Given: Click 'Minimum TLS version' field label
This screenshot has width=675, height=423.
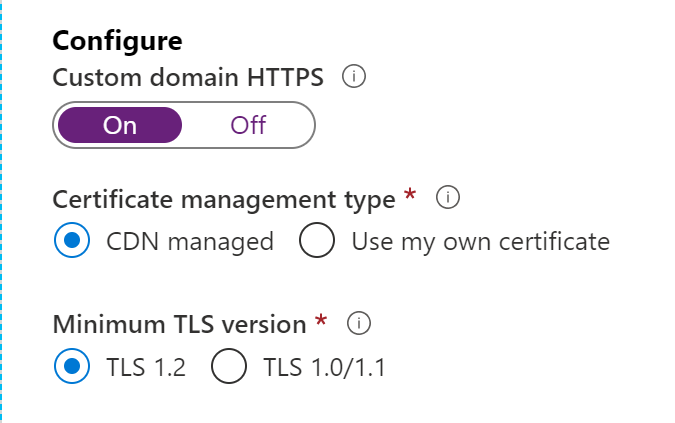Looking at the screenshot, I should [x=180, y=324].
